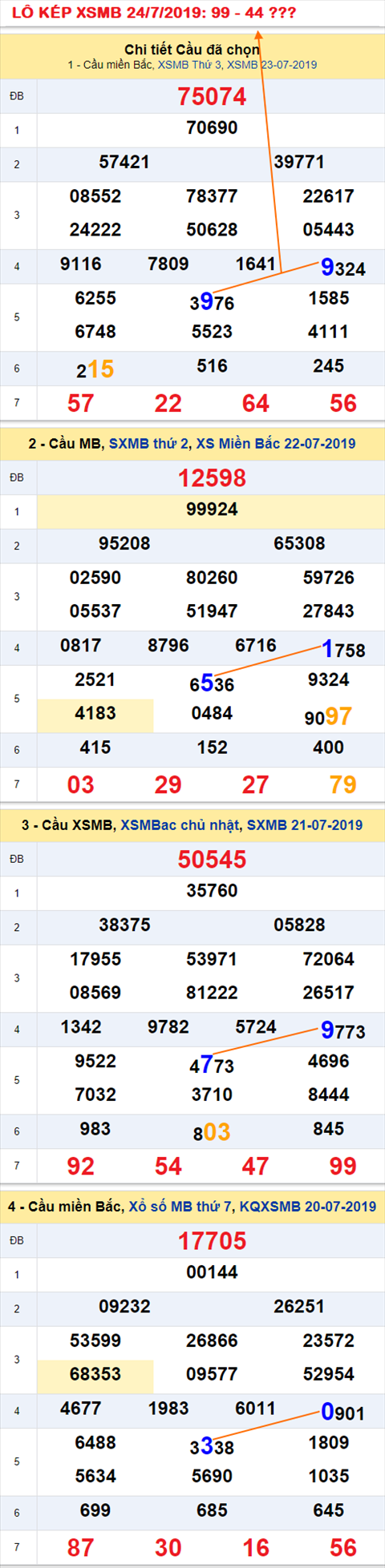Select second prize number 26251
The image size is (385, 1568).
coord(299,1307)
